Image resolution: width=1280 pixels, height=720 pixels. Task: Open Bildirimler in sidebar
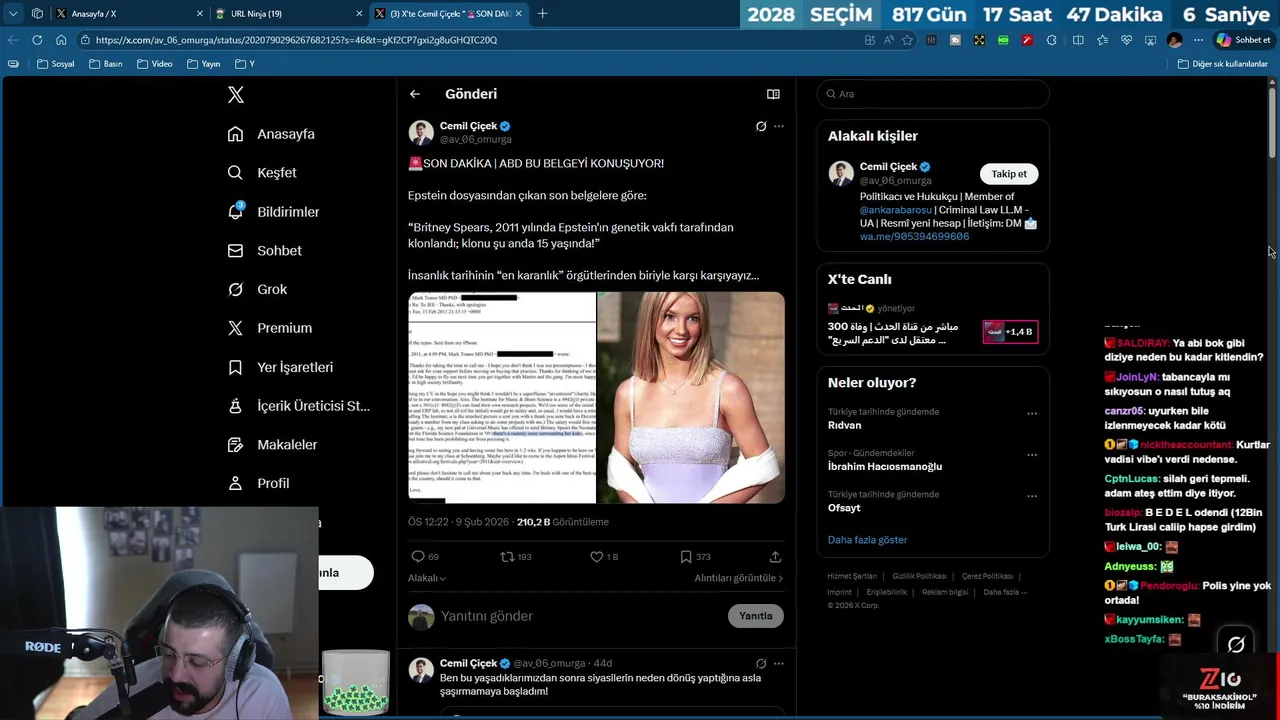274,212
